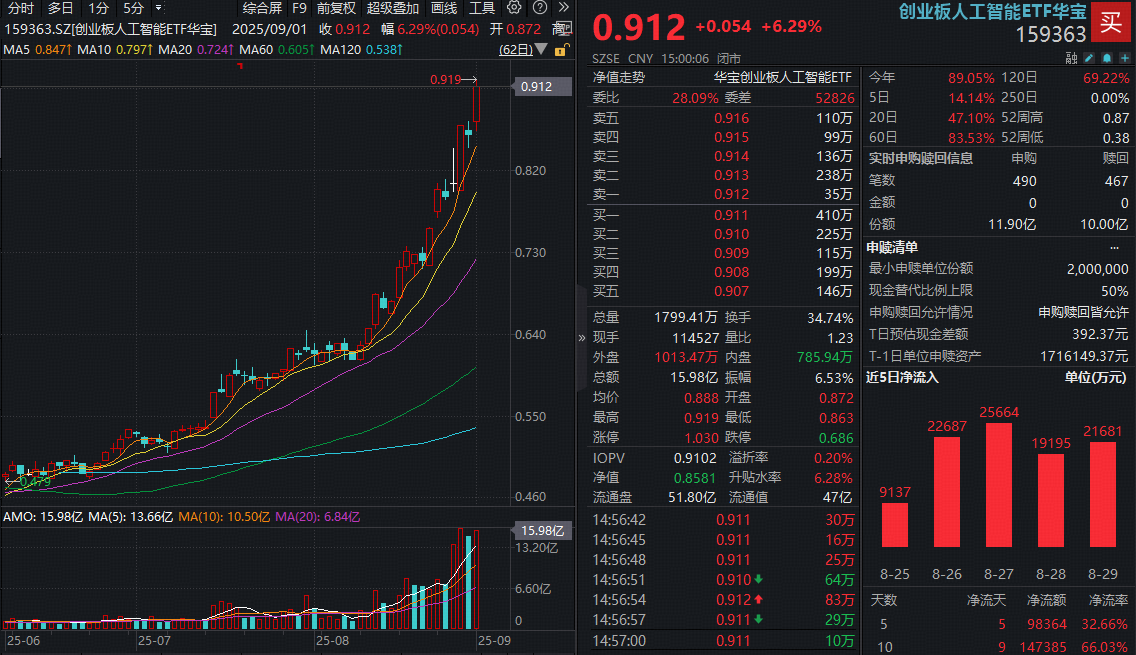The image size is (1136, 655).
Task: Open 申赎清单 more options ellipsis
Action: coord(1115,247)
